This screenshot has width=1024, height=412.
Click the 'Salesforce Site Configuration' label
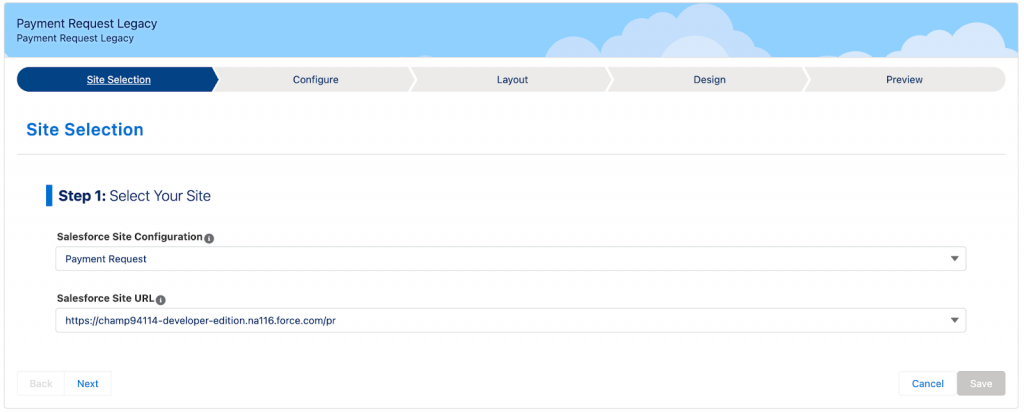pyautogui.click(x=129, y=237)
